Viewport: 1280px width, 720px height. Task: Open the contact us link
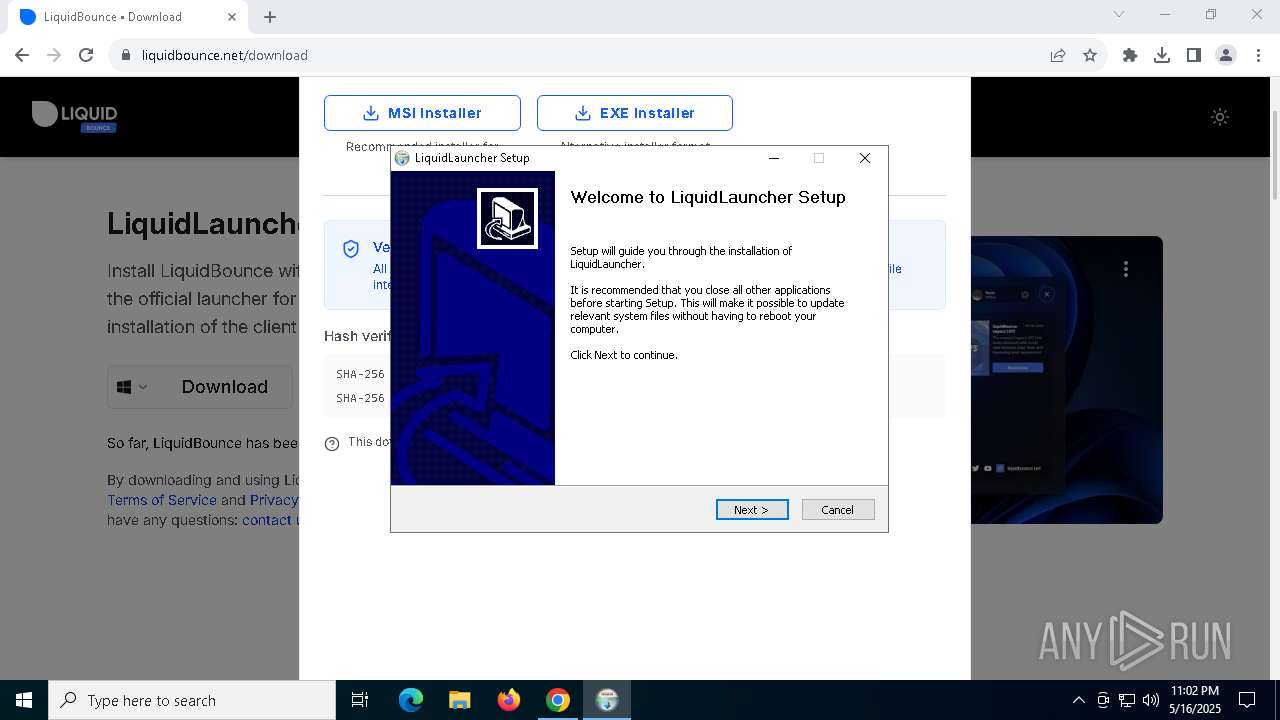click(x=270, y=520)
